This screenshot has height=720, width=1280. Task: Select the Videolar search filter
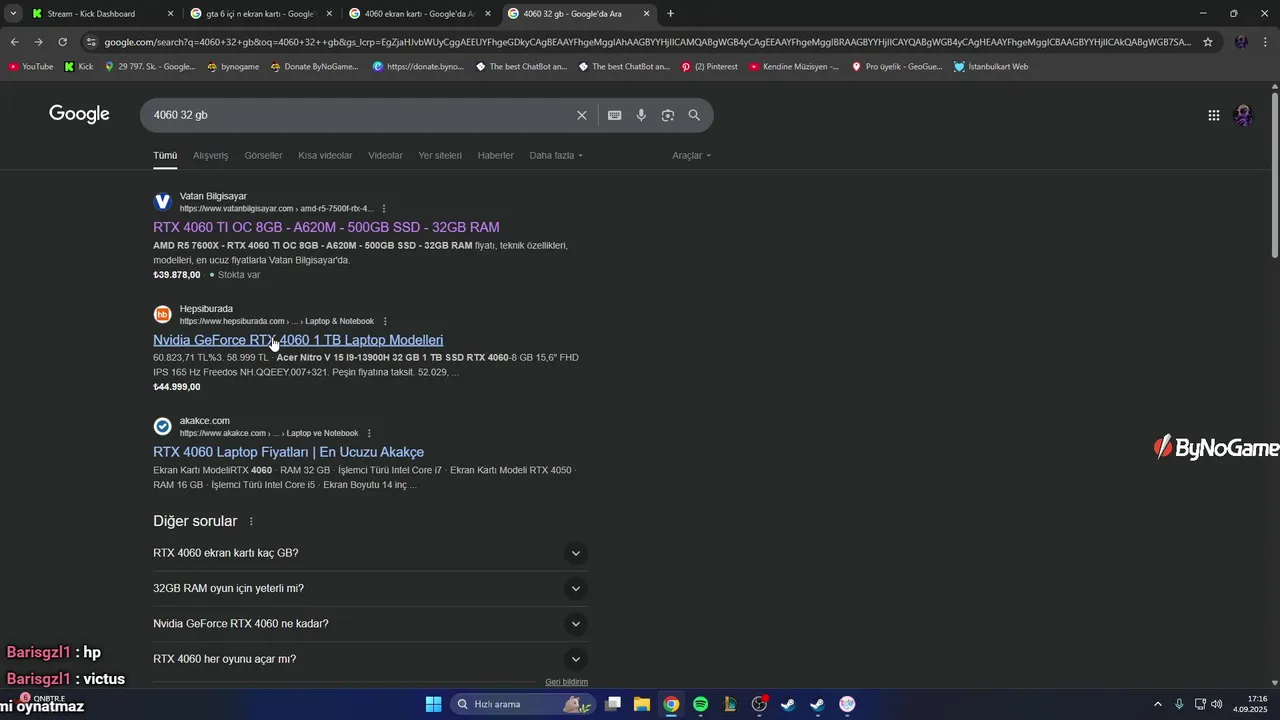385,156
